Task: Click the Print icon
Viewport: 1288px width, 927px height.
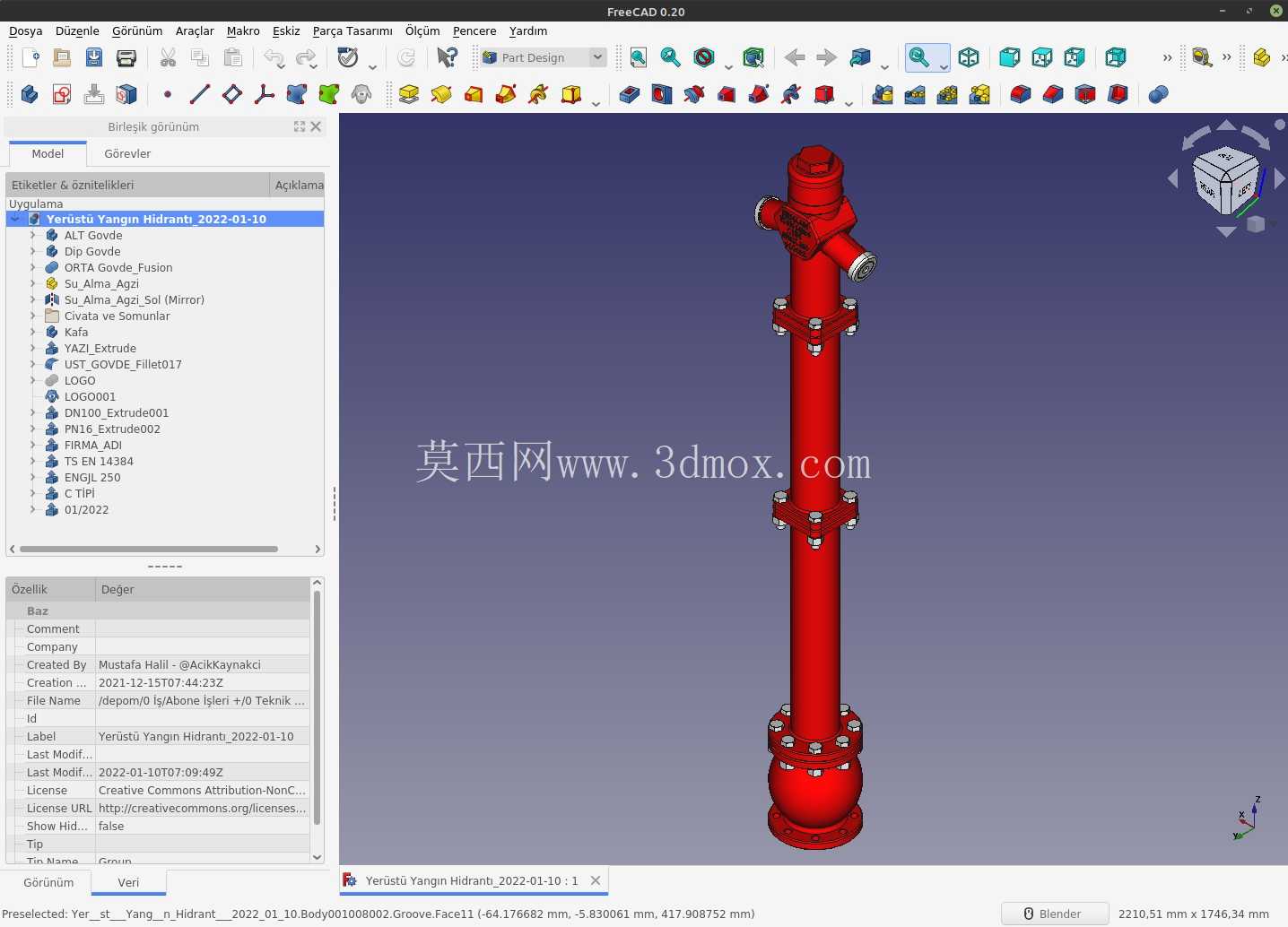Action: 126,58
